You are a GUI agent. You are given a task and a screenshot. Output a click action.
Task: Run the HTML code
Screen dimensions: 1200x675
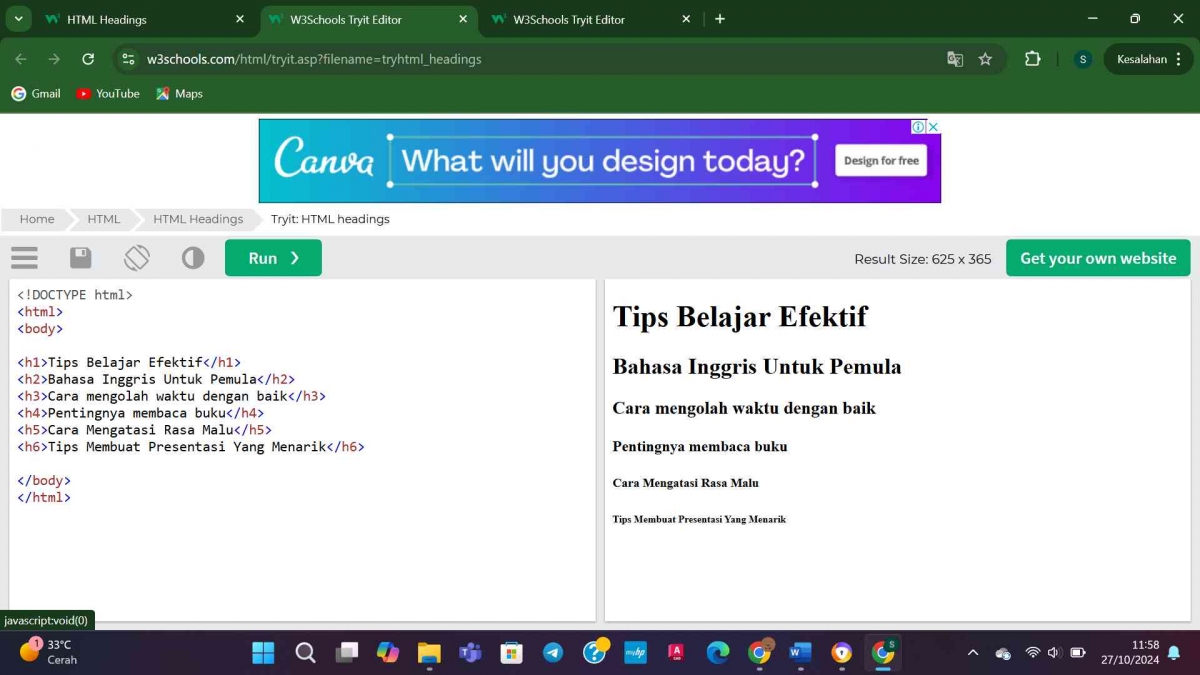coord(273,258)
